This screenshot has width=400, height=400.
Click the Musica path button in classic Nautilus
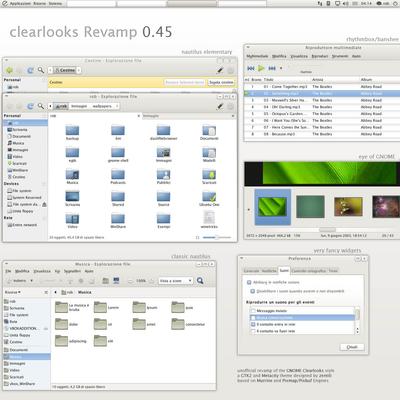84,292
